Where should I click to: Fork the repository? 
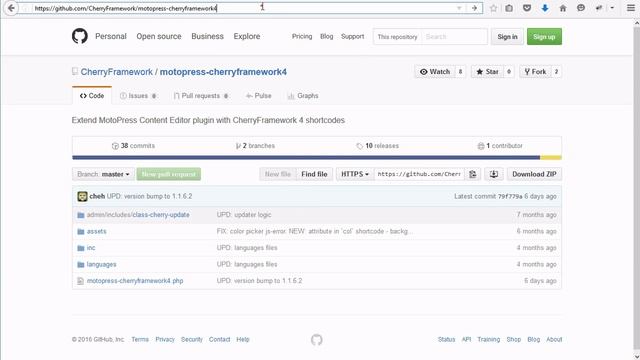coord(535,72)
